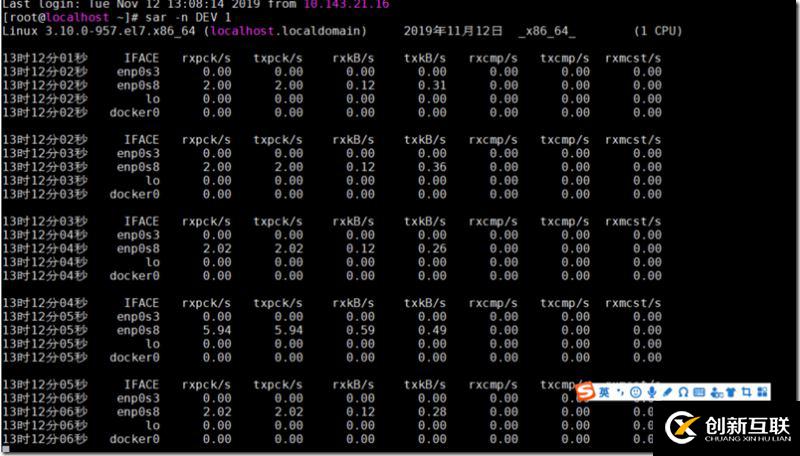This screenshot has width=800, height=456.
Task: Open the Sogou account user icon
Action: 717,392
